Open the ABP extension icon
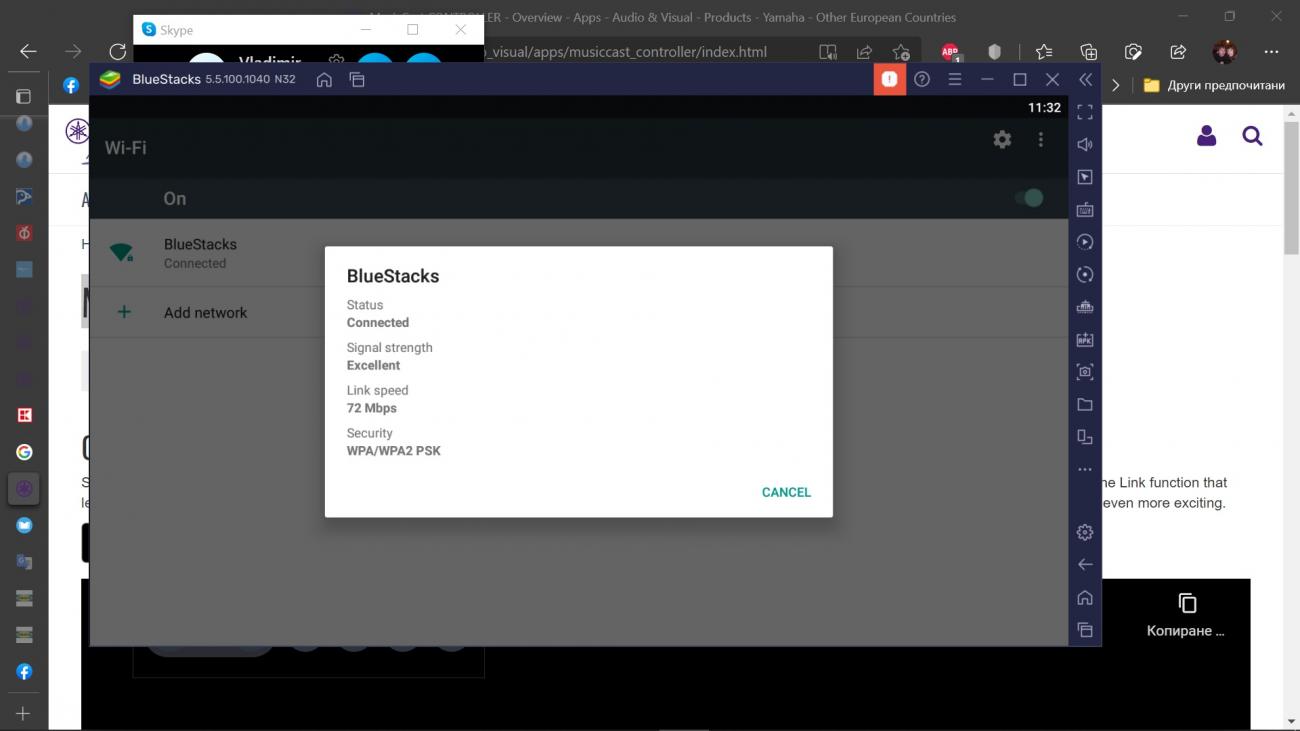The height and width of the screenshot is (731, 1300). (950, 52)
